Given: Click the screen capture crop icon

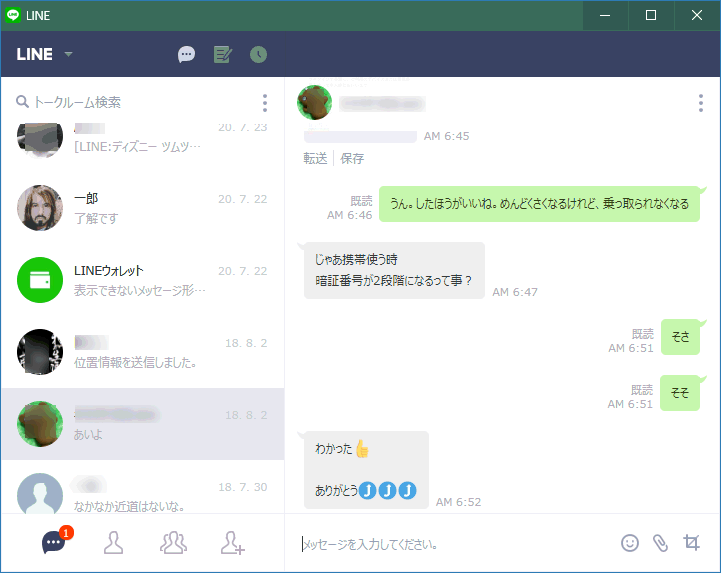Looking at the screenshot, I should tap(691, 543).
